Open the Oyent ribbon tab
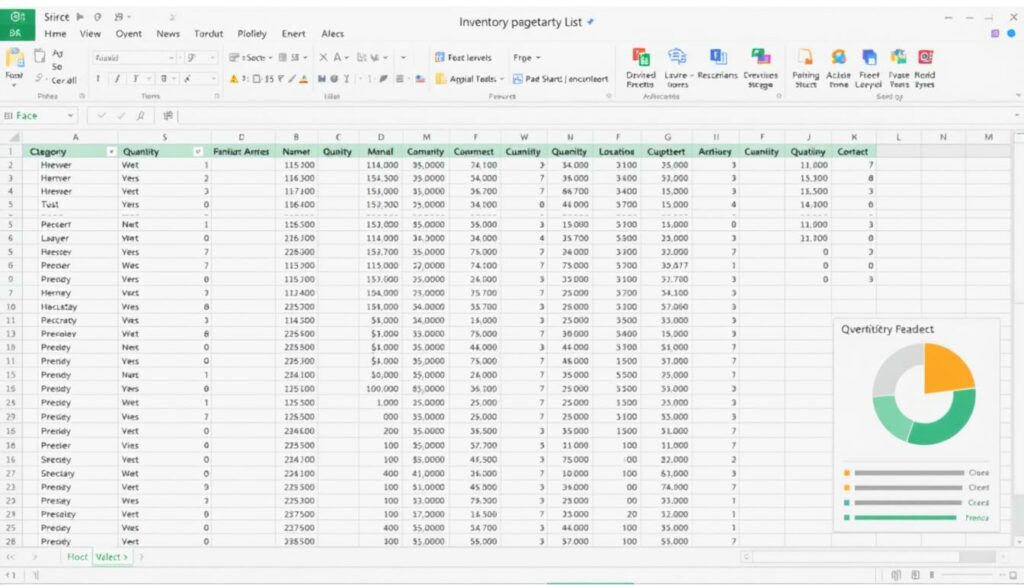 (x=128, y=33)
